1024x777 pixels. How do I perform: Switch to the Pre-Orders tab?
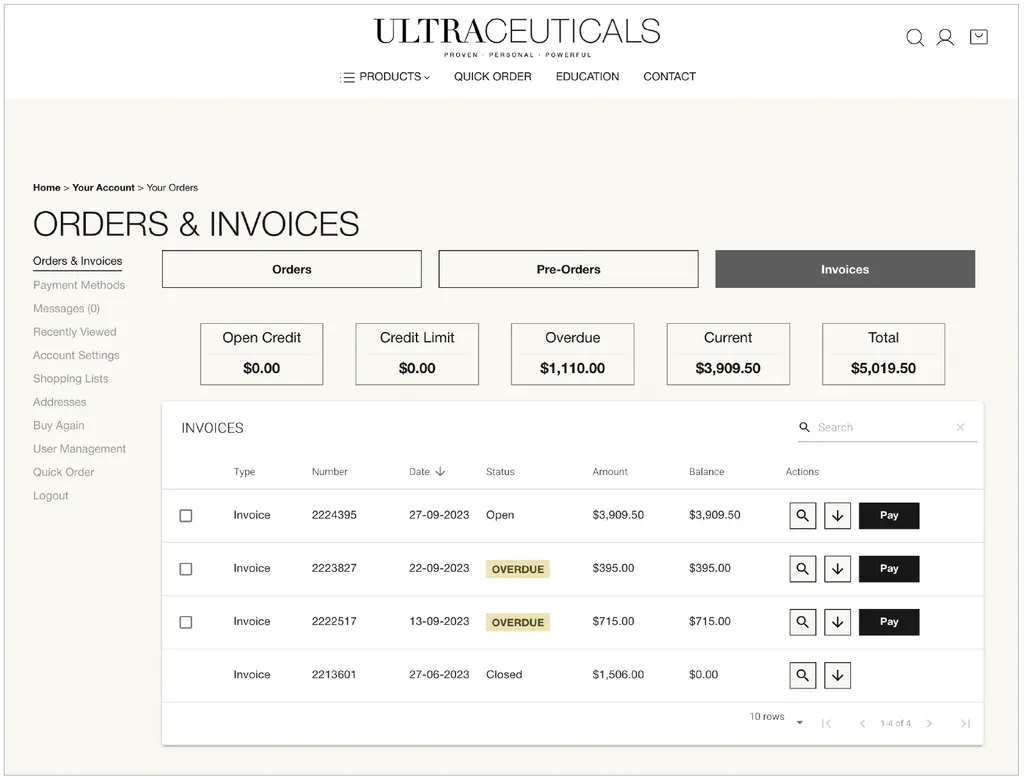point(568,269)
